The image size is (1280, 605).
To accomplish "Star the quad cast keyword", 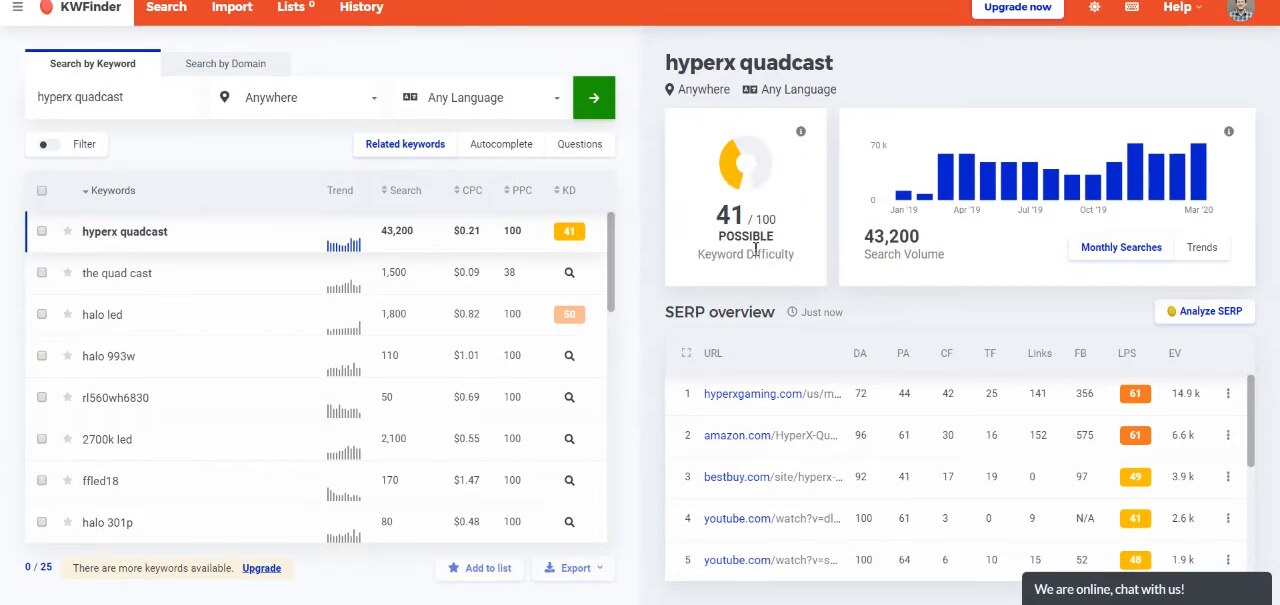I will point(67,273).
